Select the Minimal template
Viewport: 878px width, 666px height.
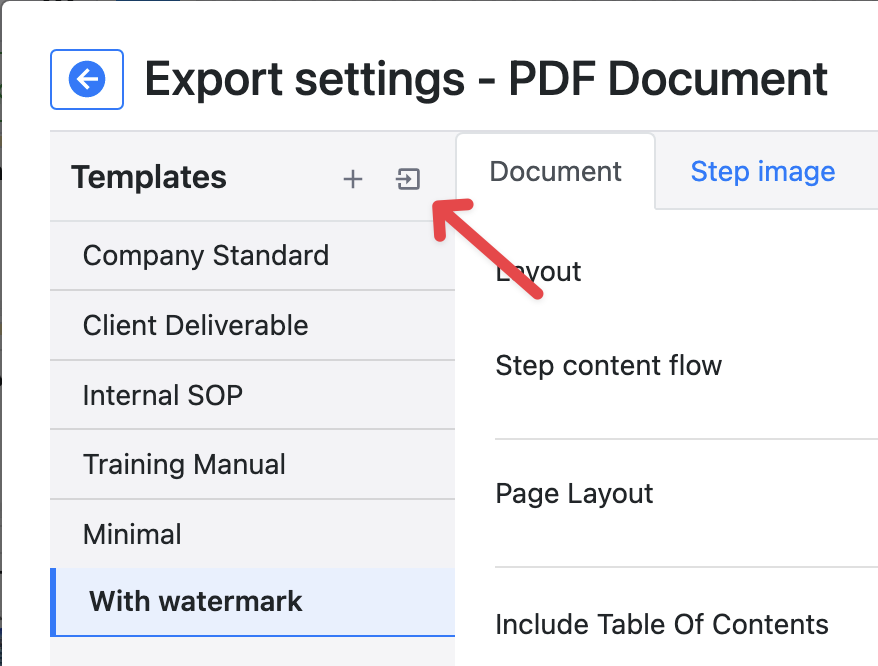pos(132,534)
